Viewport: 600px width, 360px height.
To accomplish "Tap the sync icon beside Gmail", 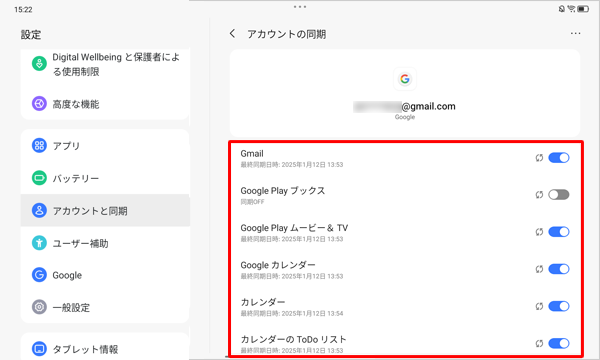I will coord(539,158).
